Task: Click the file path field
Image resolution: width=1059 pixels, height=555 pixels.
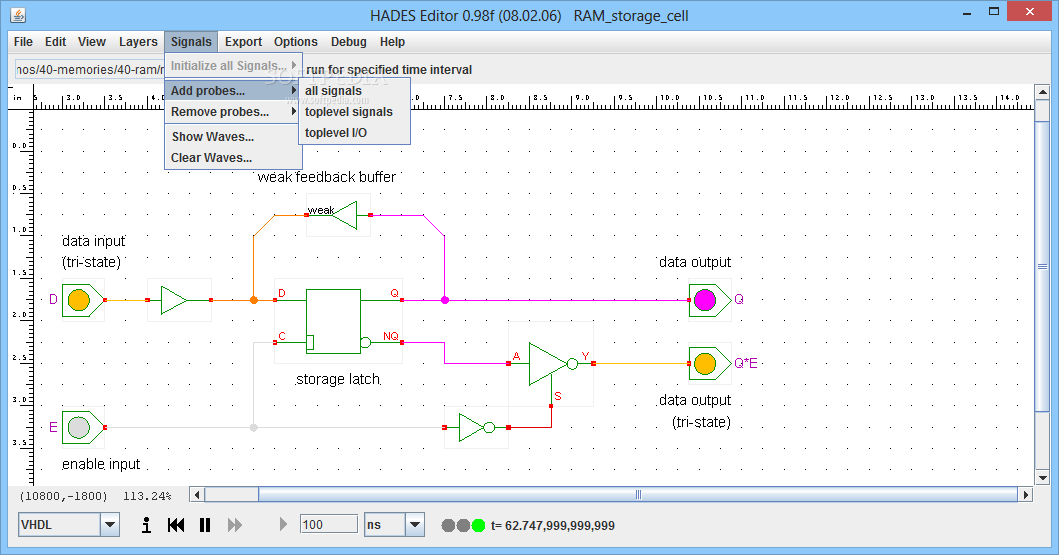Action: (x=90, y=70)
